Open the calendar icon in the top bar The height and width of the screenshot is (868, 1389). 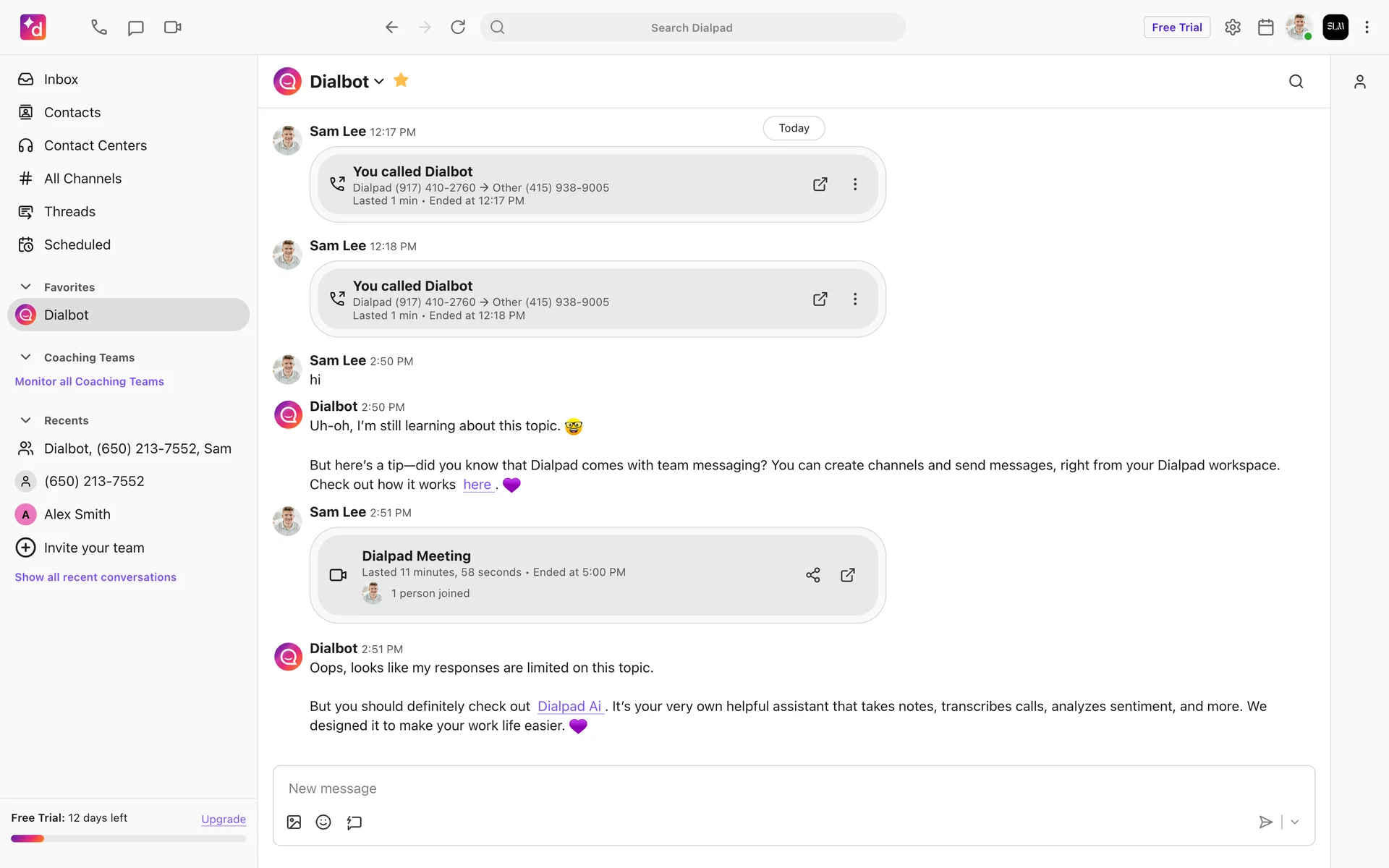(1265, 27)
